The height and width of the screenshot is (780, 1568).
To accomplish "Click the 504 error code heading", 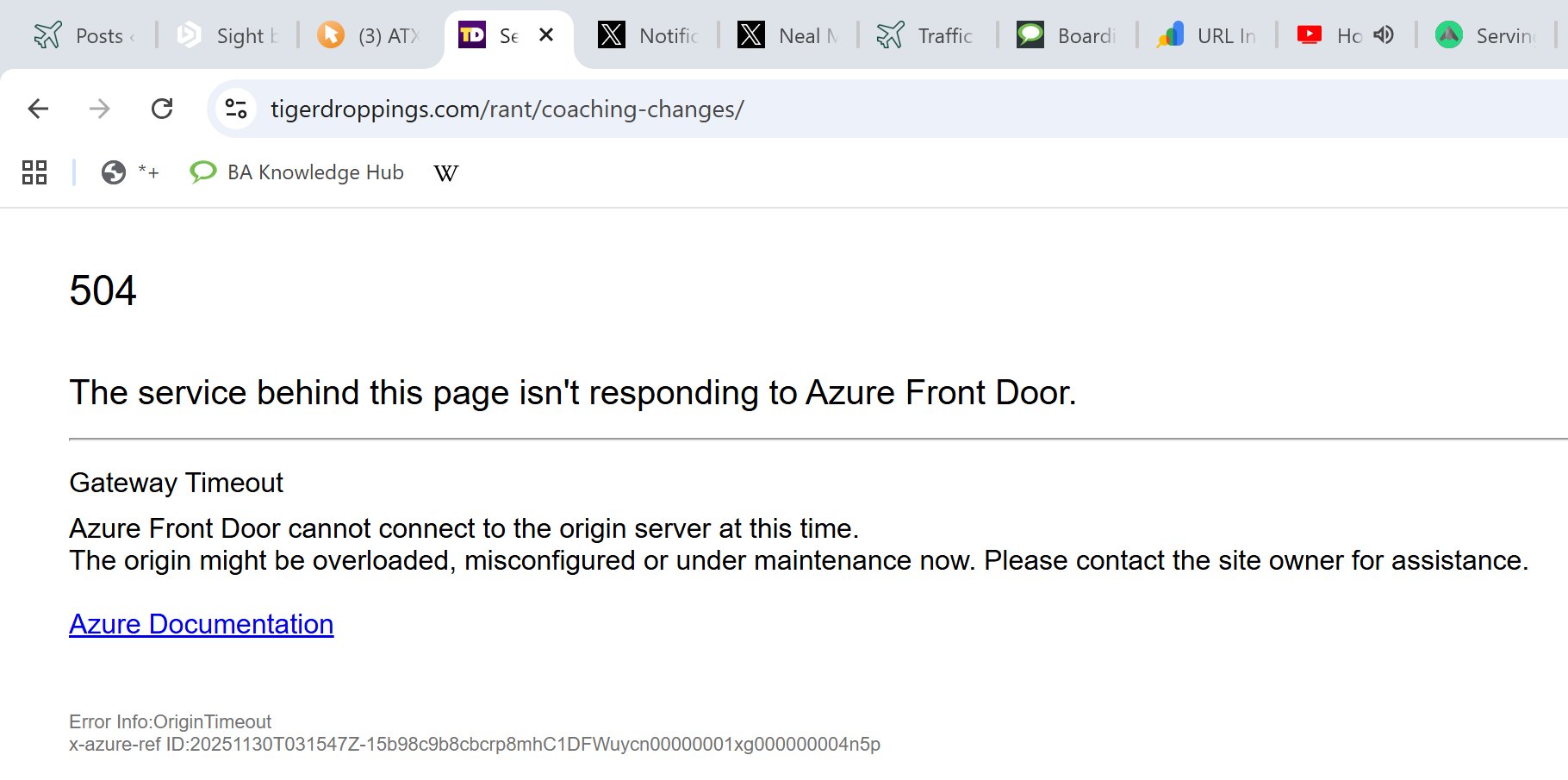I will pyautogui.click(x=103, y=290).
